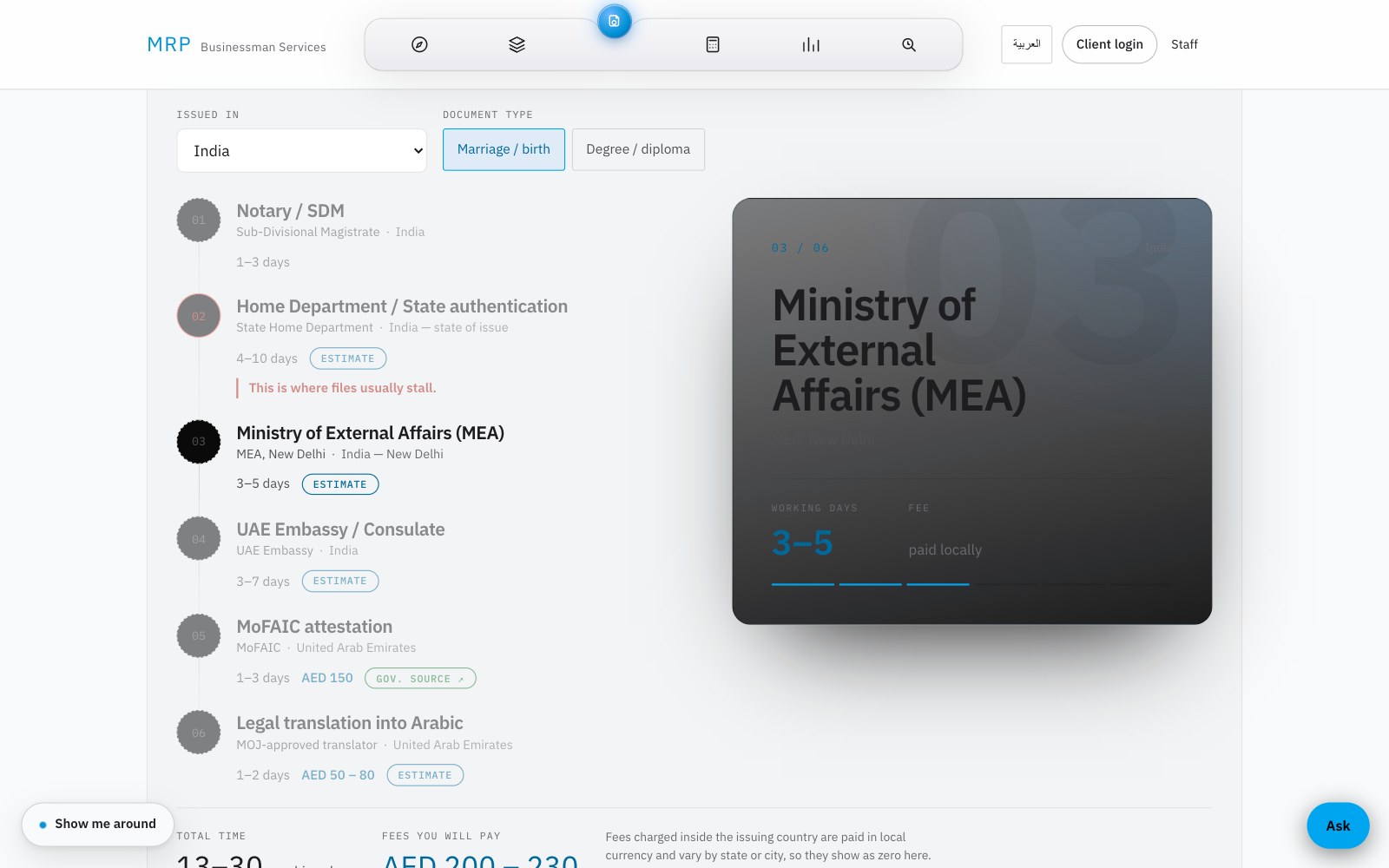Open the Issued In country dropdown
1389x868 pixels.
tap(301, 151)
